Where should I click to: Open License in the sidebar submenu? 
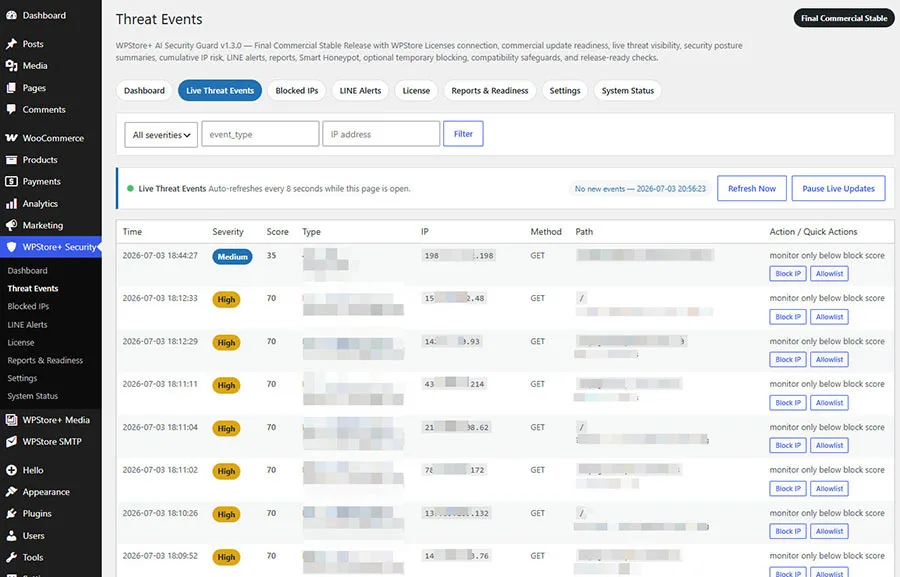tap(21, 342)
